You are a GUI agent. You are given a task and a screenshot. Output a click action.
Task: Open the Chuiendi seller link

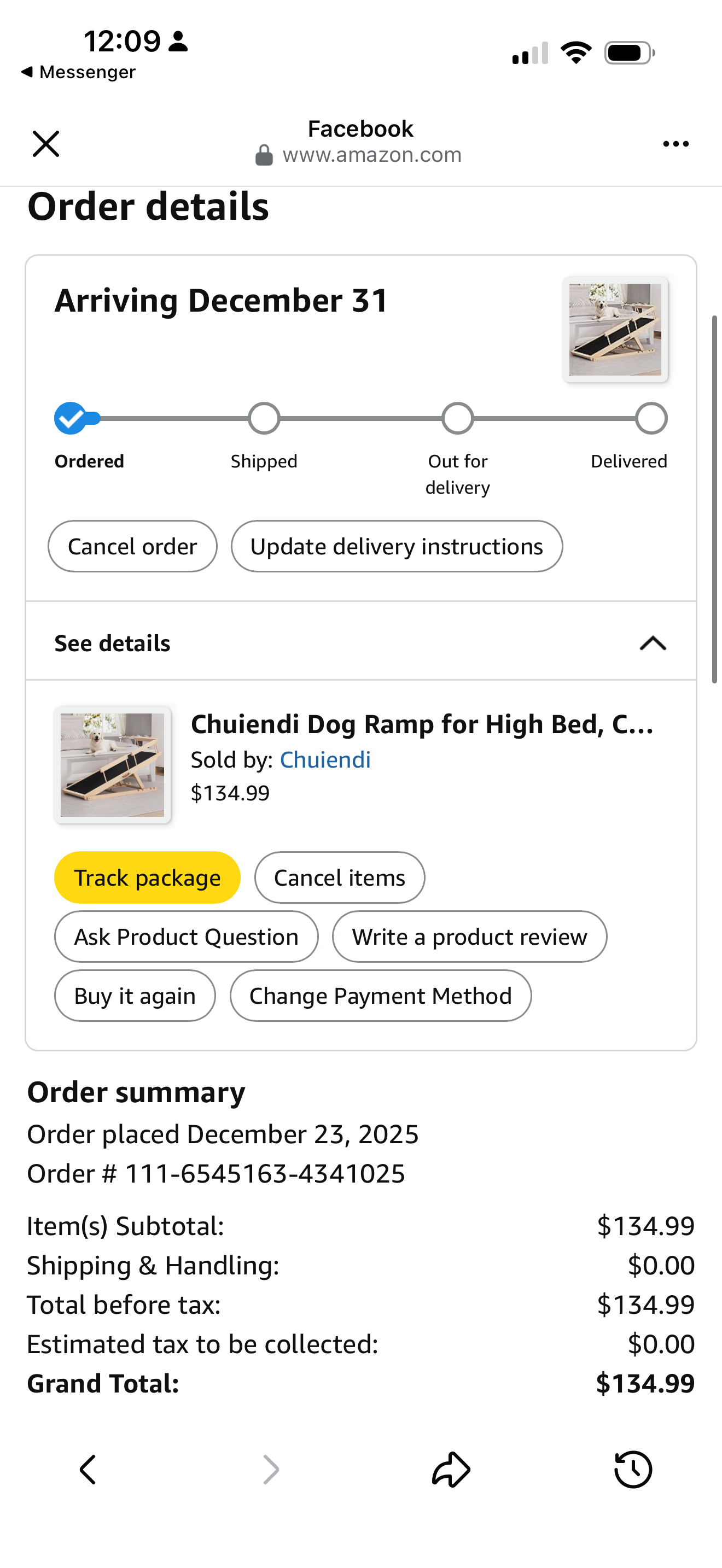point(325,759)
